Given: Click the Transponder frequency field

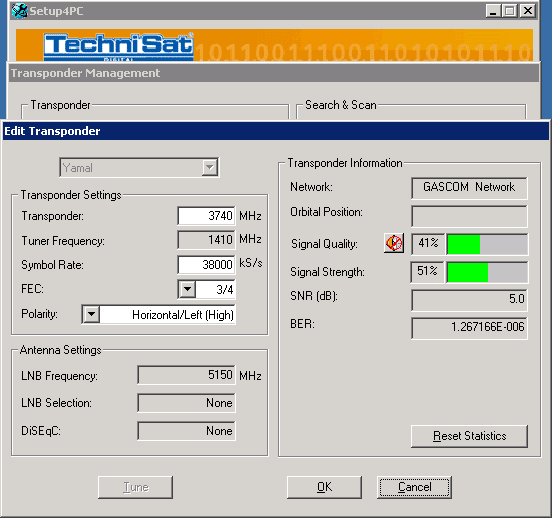Looking at the screenshot, I should [206, 216].
